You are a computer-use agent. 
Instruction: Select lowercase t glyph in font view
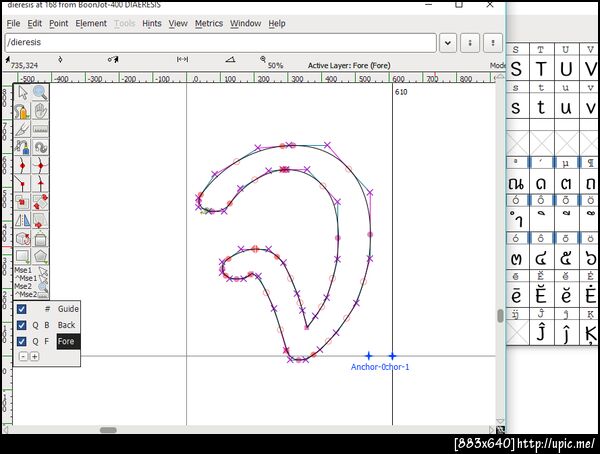coord(541,107)
